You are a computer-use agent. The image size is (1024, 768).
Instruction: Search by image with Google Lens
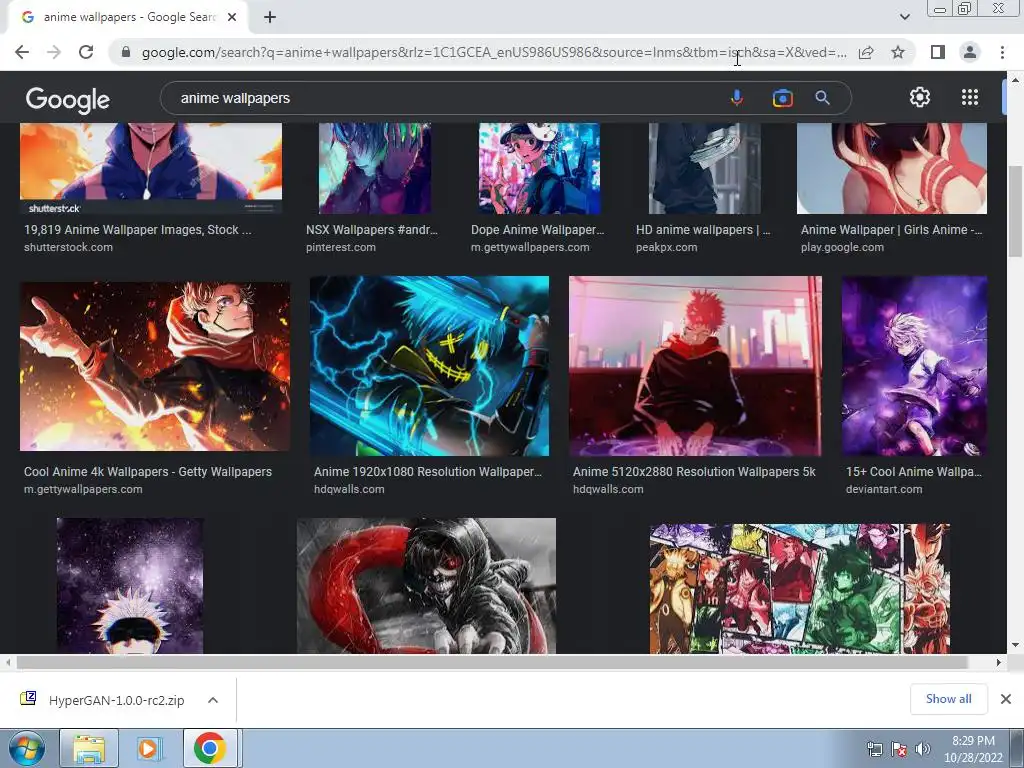point(782,98)
